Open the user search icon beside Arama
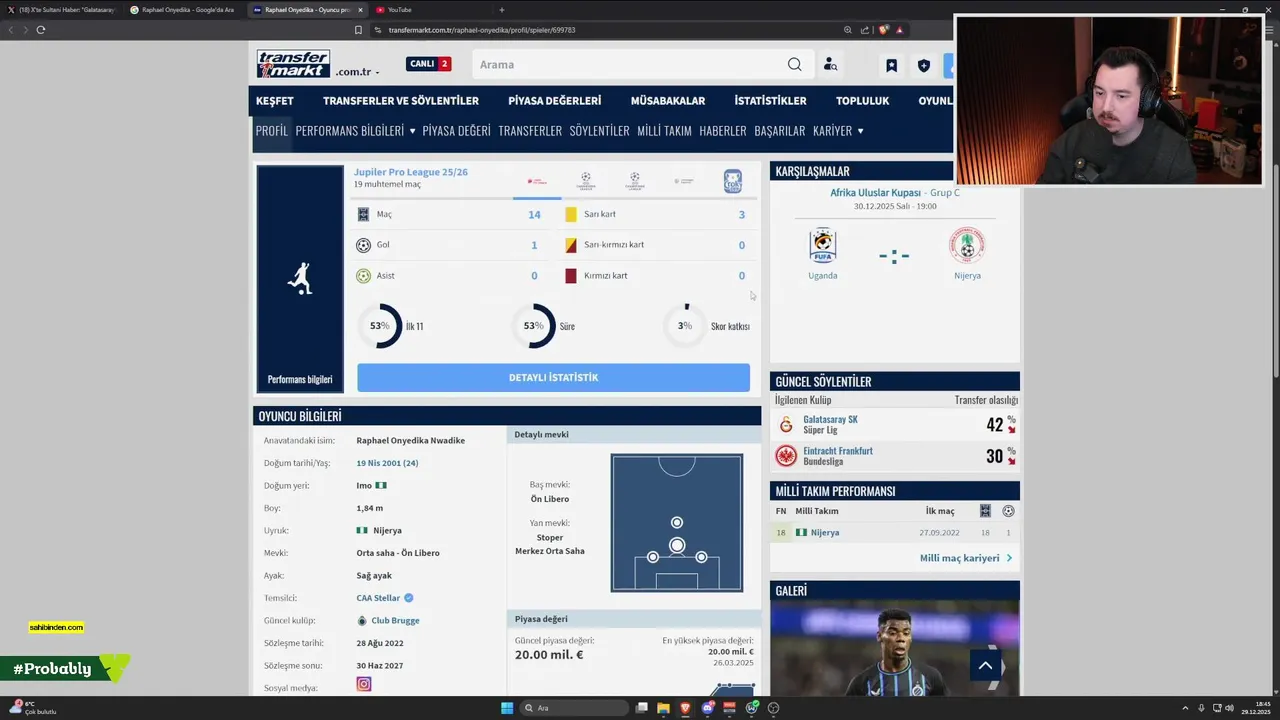Viewport: 1280px width, 720px height. coord(830,64)
